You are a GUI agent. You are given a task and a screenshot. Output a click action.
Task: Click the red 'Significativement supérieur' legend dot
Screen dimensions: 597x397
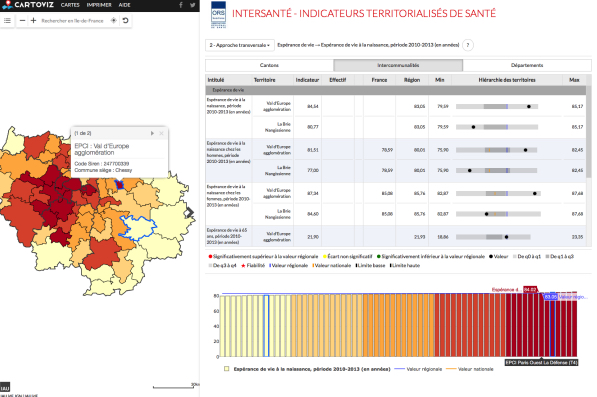[x=210, y=257]
